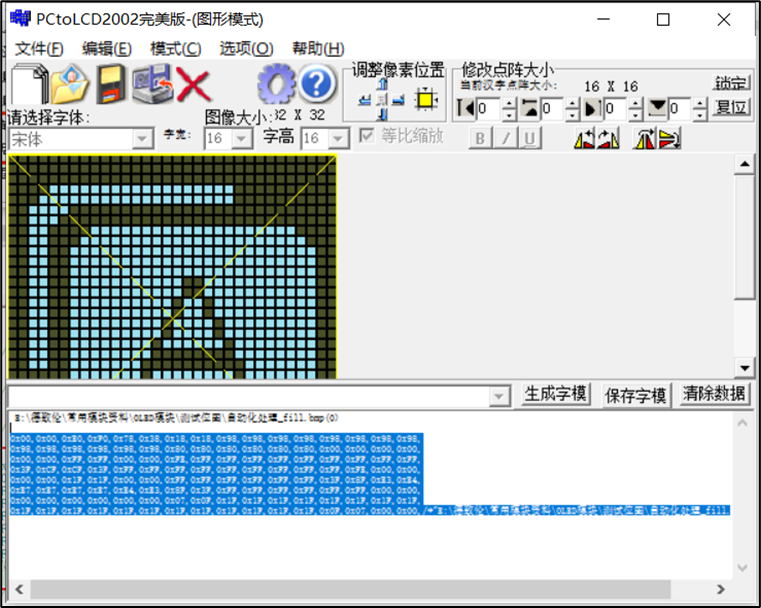This screenshot has width=761, height=608.
Task: Open the 编辑(E) menu
Action: click(107, 49)
